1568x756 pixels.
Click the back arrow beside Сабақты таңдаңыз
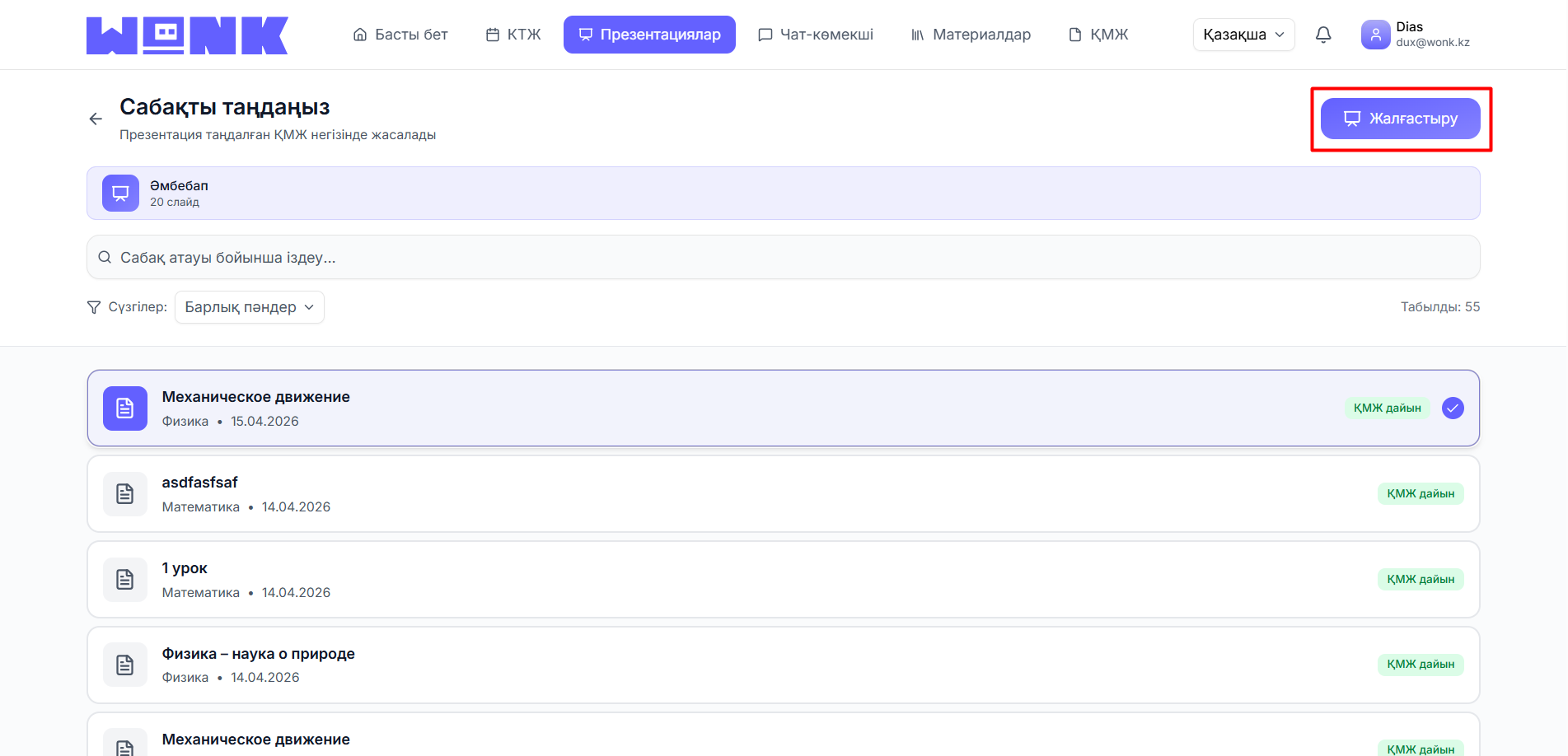96,119
